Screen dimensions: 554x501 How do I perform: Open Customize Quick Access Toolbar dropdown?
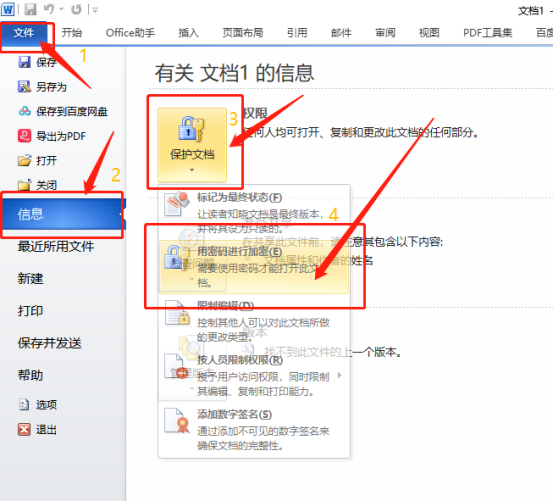[95, 10]
